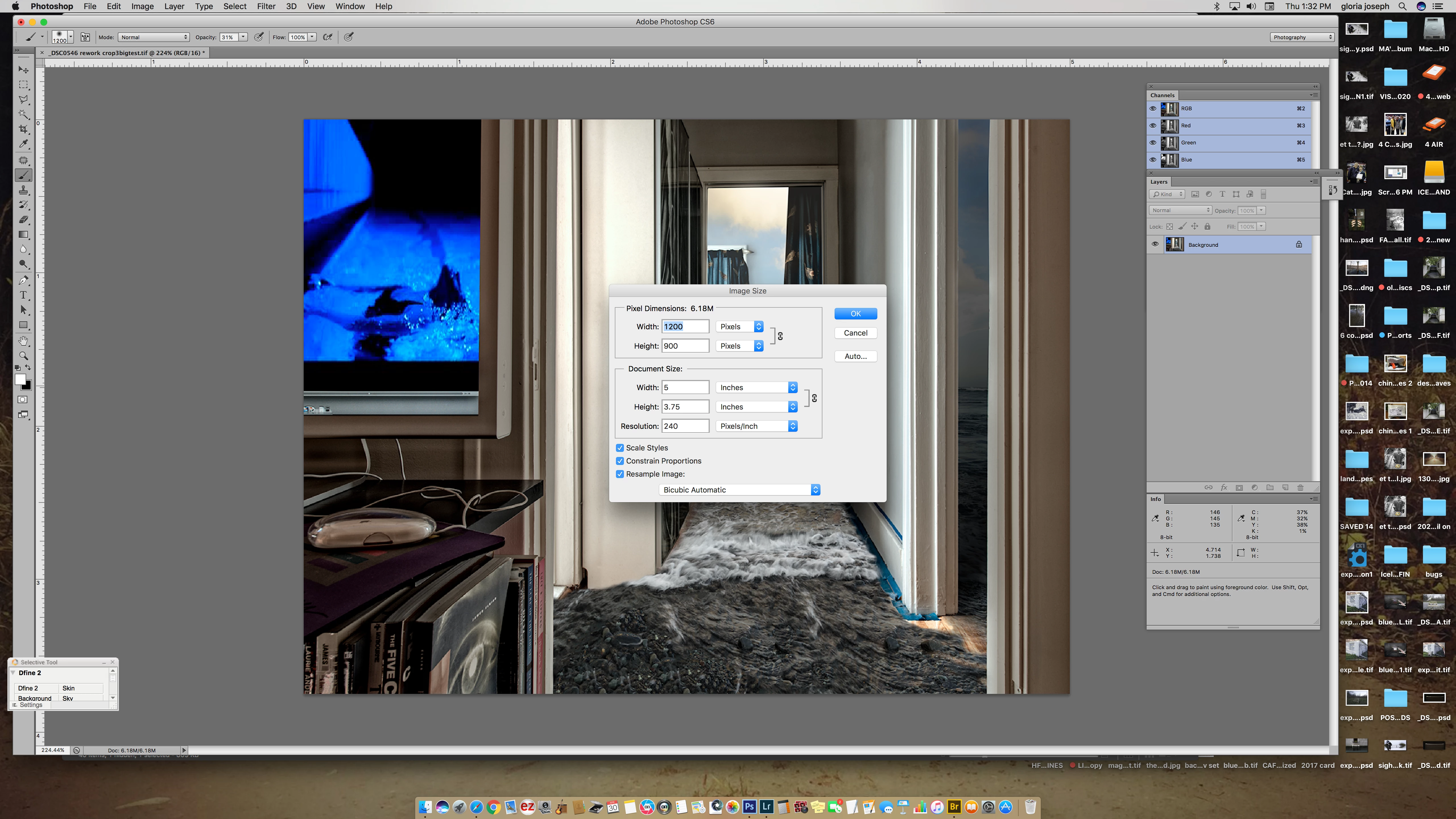The image size is (1456, 819).
Task: Click the delete layer trash icon
Action: click(x=1300, y=488)
